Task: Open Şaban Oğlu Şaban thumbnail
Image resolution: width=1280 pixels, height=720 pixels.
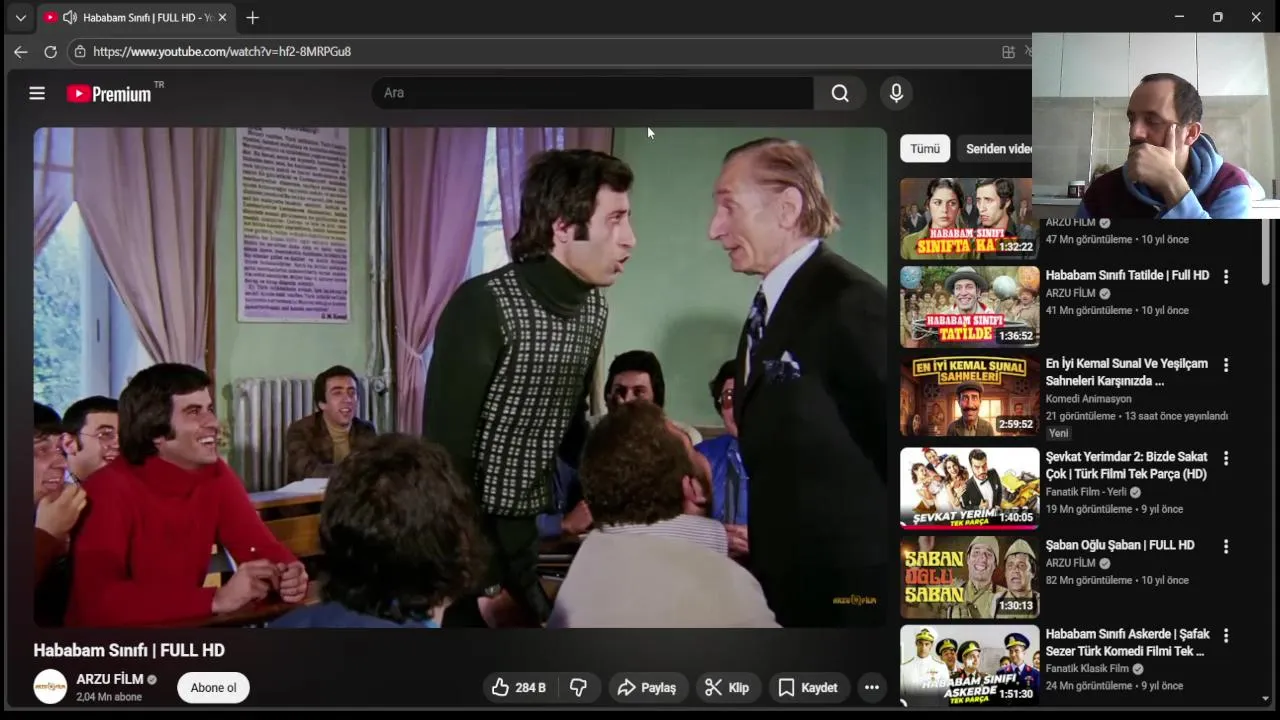Action: 969,577
